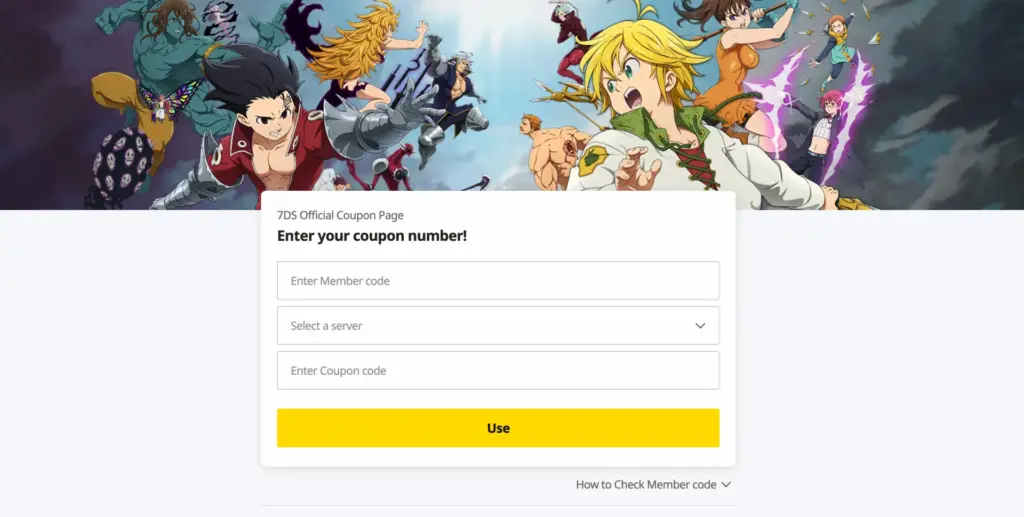
Task: Click the Enter Member code field
Action: [x=498, y=281]
